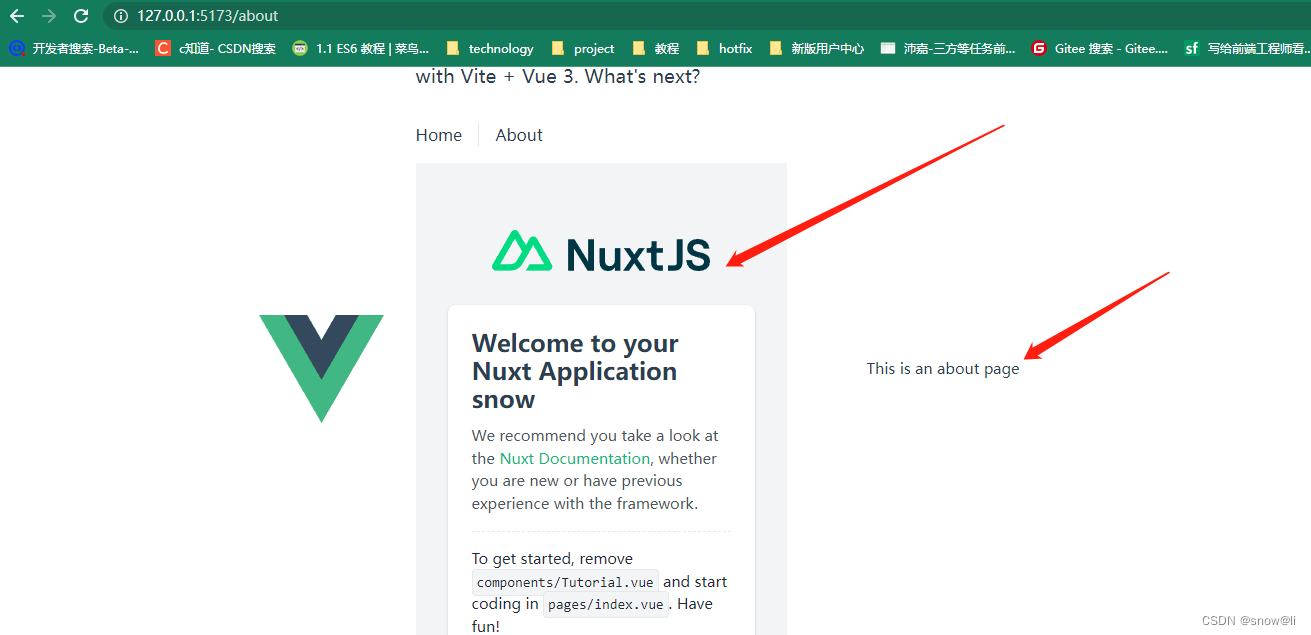The height and width of the screenshot is (635, 1311).
Task: Click the site info icon in address bar
Action: tap(119, 15)
